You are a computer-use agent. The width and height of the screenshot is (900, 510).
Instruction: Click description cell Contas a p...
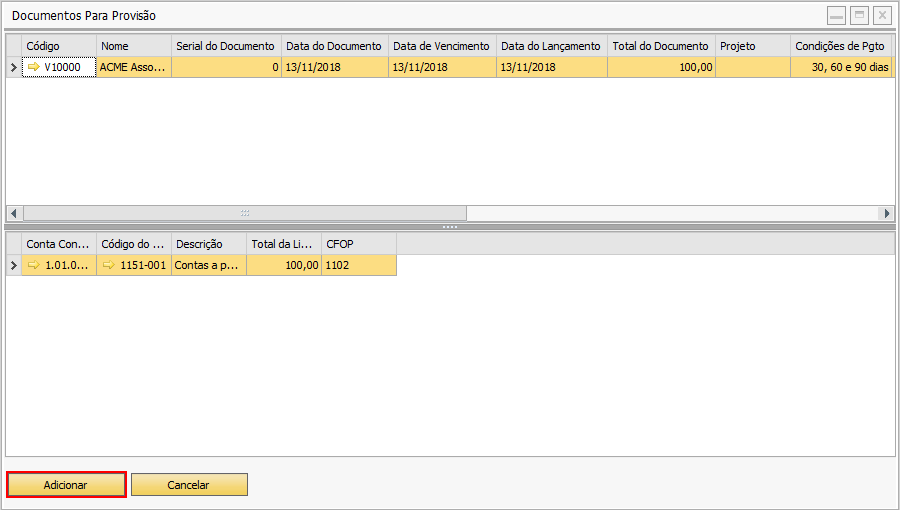click(x=209, y=265)
